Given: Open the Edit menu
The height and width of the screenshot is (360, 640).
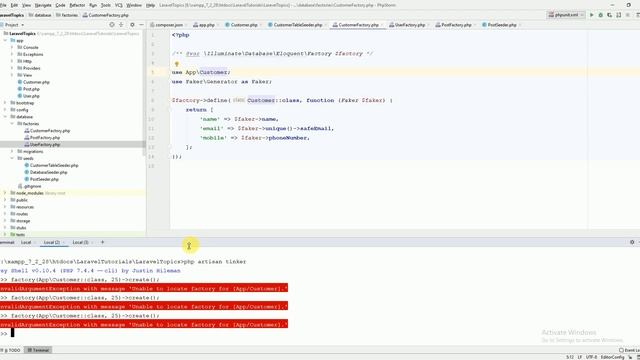Looking at the screenshot, I should (14, 5).
